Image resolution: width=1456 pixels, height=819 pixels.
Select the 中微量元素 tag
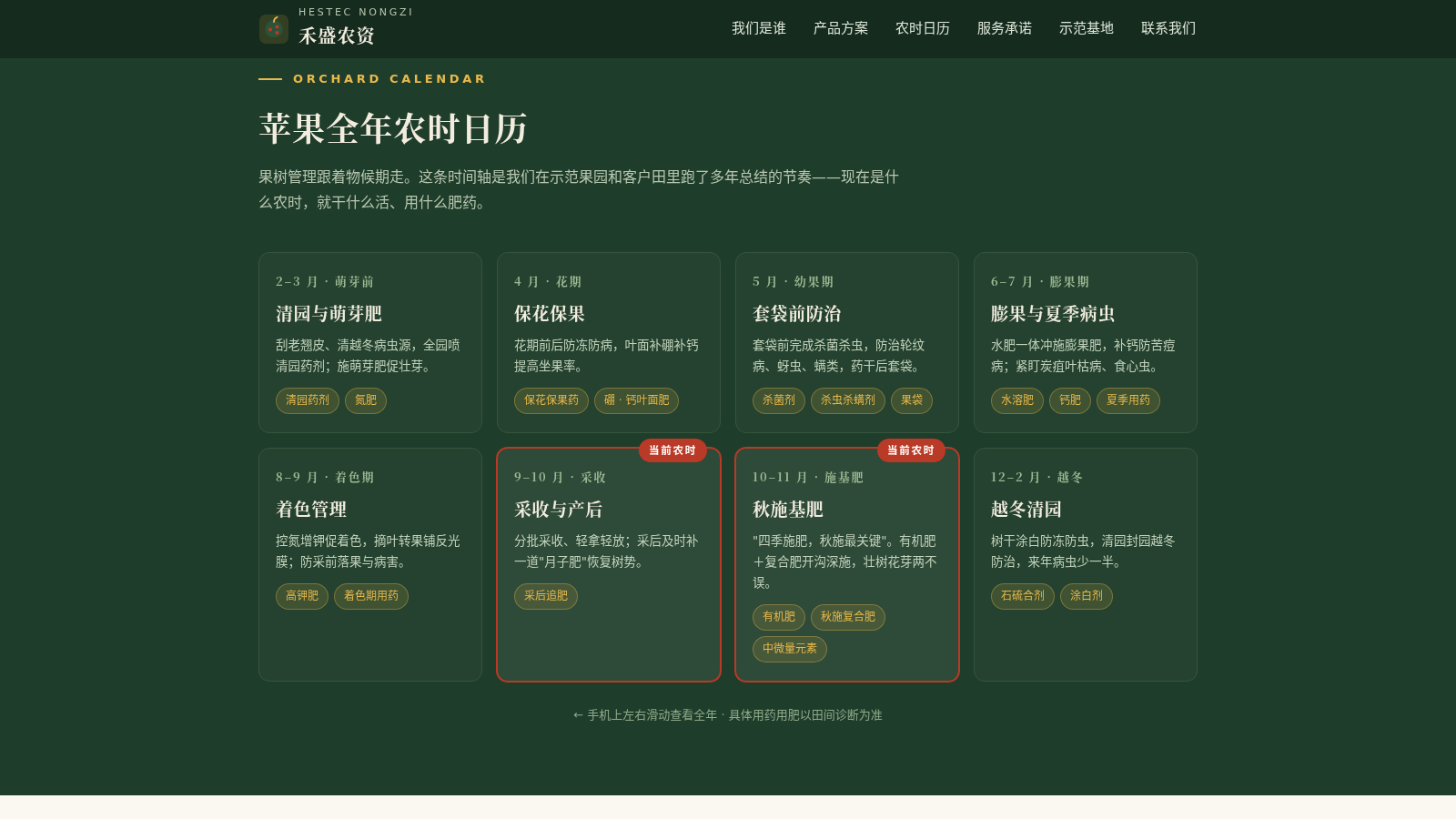(x=790, y=649)
